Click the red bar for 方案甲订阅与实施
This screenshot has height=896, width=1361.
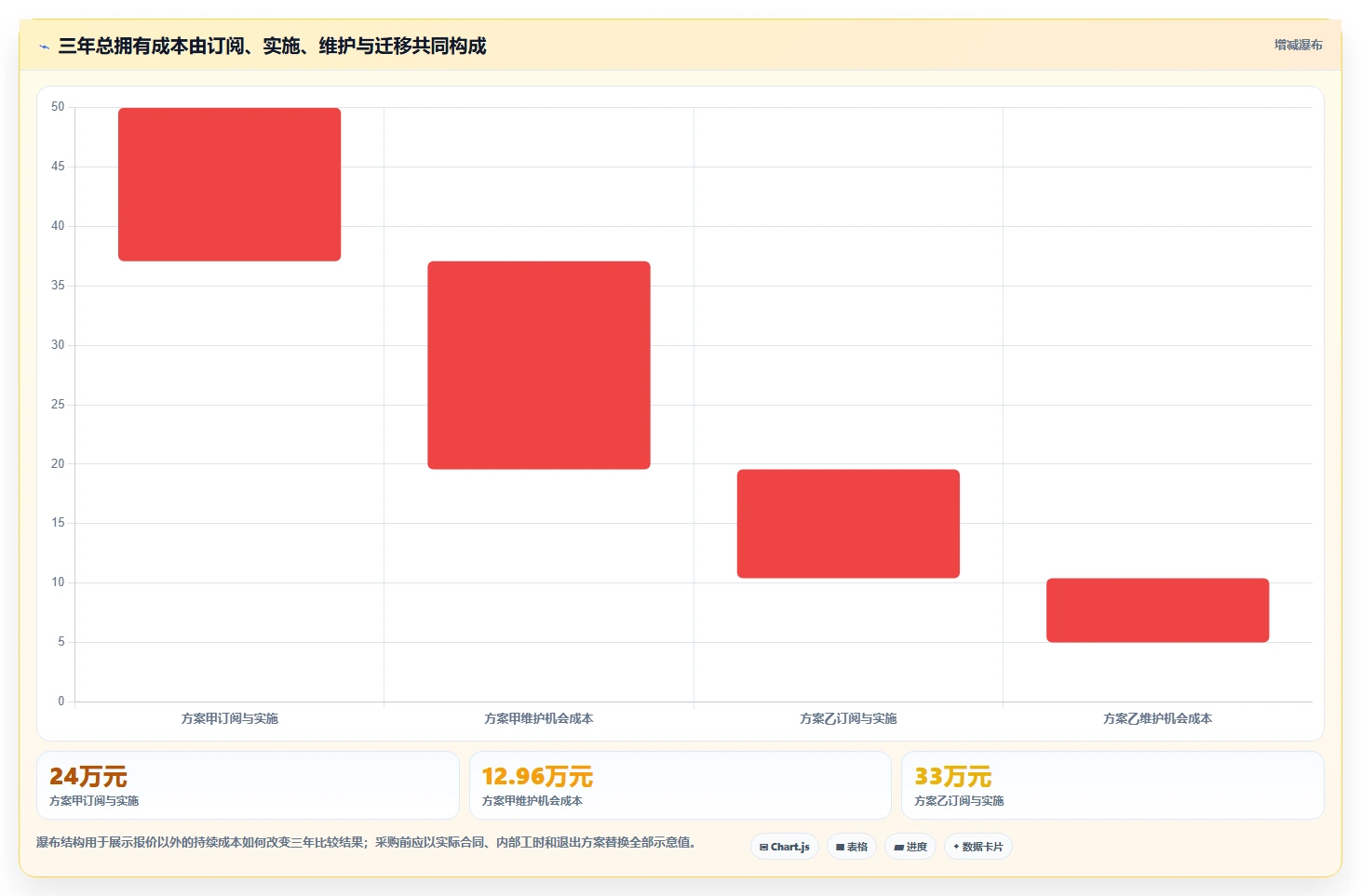pyautogui.click(x=229, y=184)
